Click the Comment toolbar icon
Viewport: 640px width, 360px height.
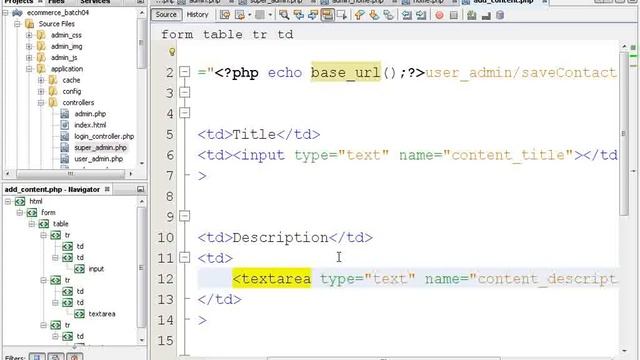tap(472, 15)
